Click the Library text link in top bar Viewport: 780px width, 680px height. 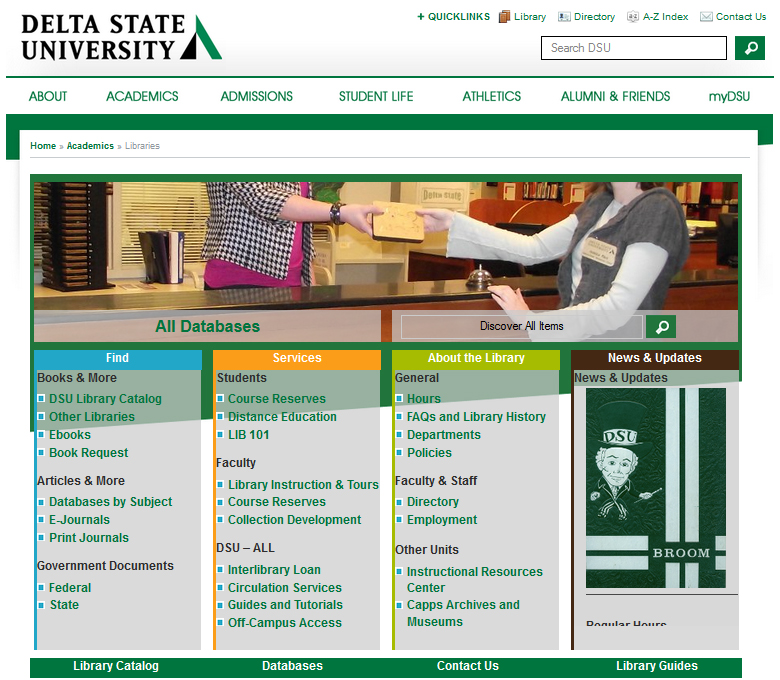click(530, 17)
